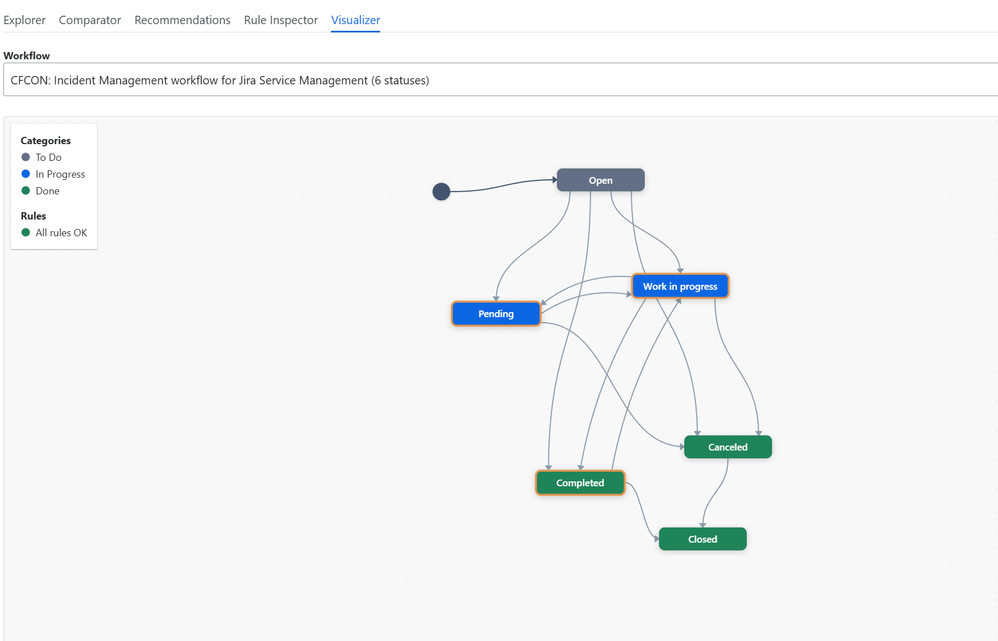998x641 pixels.
Task: Open the Workflow selection dropdown
Action: point(500,80)
